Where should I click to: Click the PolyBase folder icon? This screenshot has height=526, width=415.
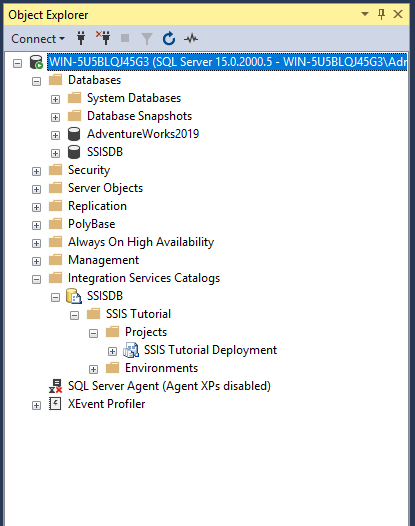(x=56, y=224)
